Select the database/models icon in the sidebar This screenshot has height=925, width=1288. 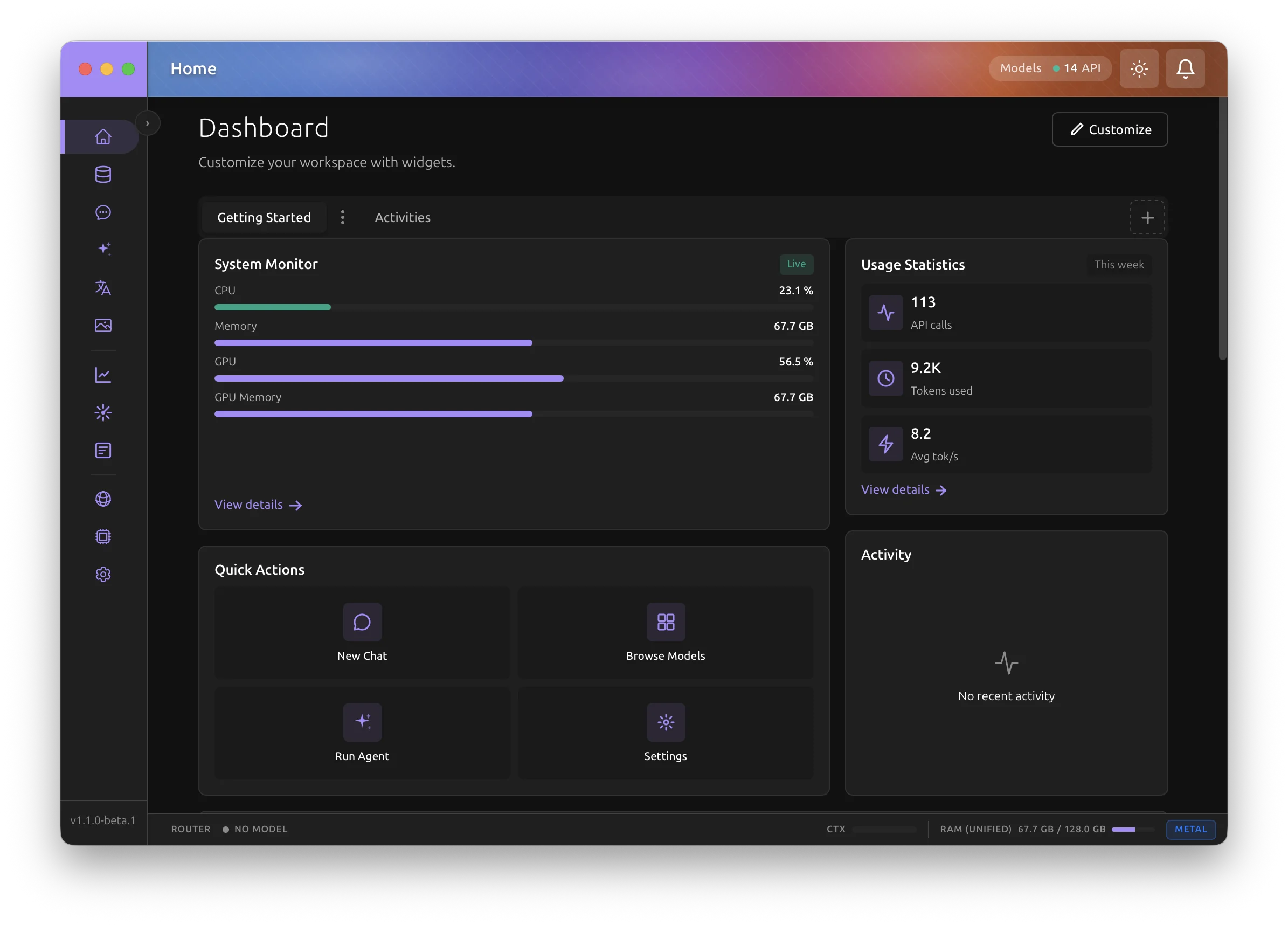point(103,175)
